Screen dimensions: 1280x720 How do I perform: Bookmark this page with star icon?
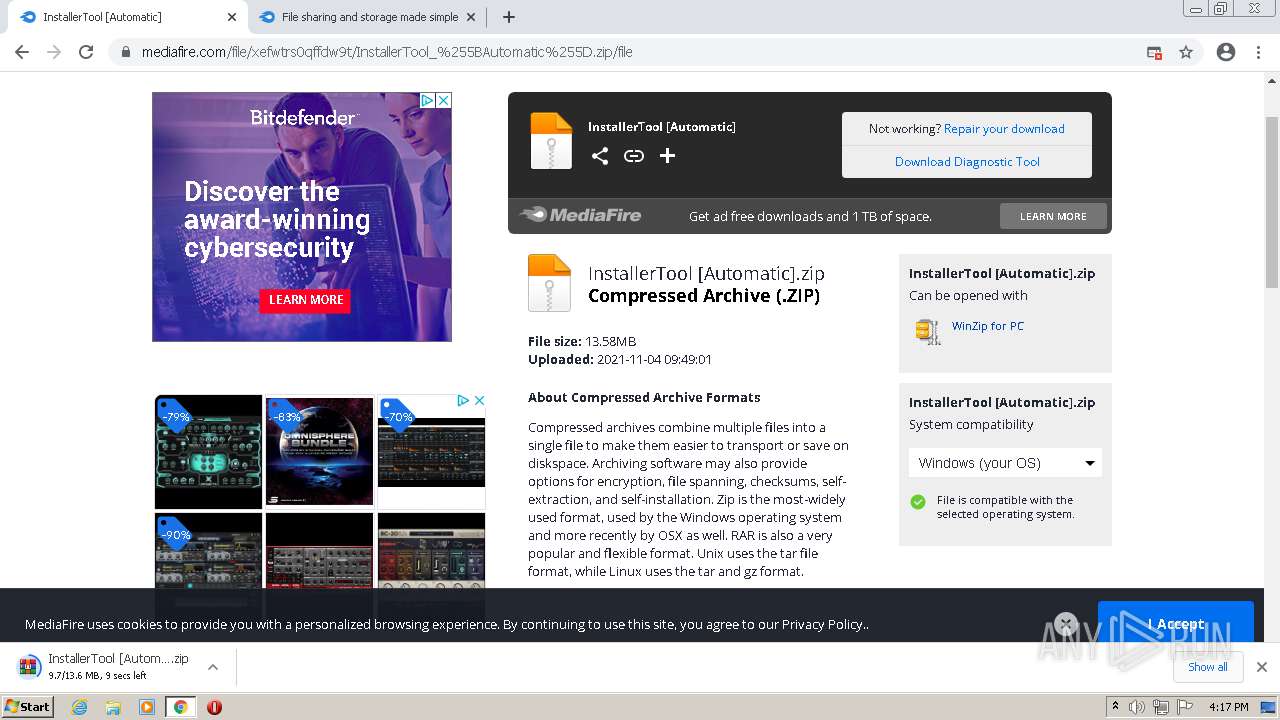click(1186, 52)
